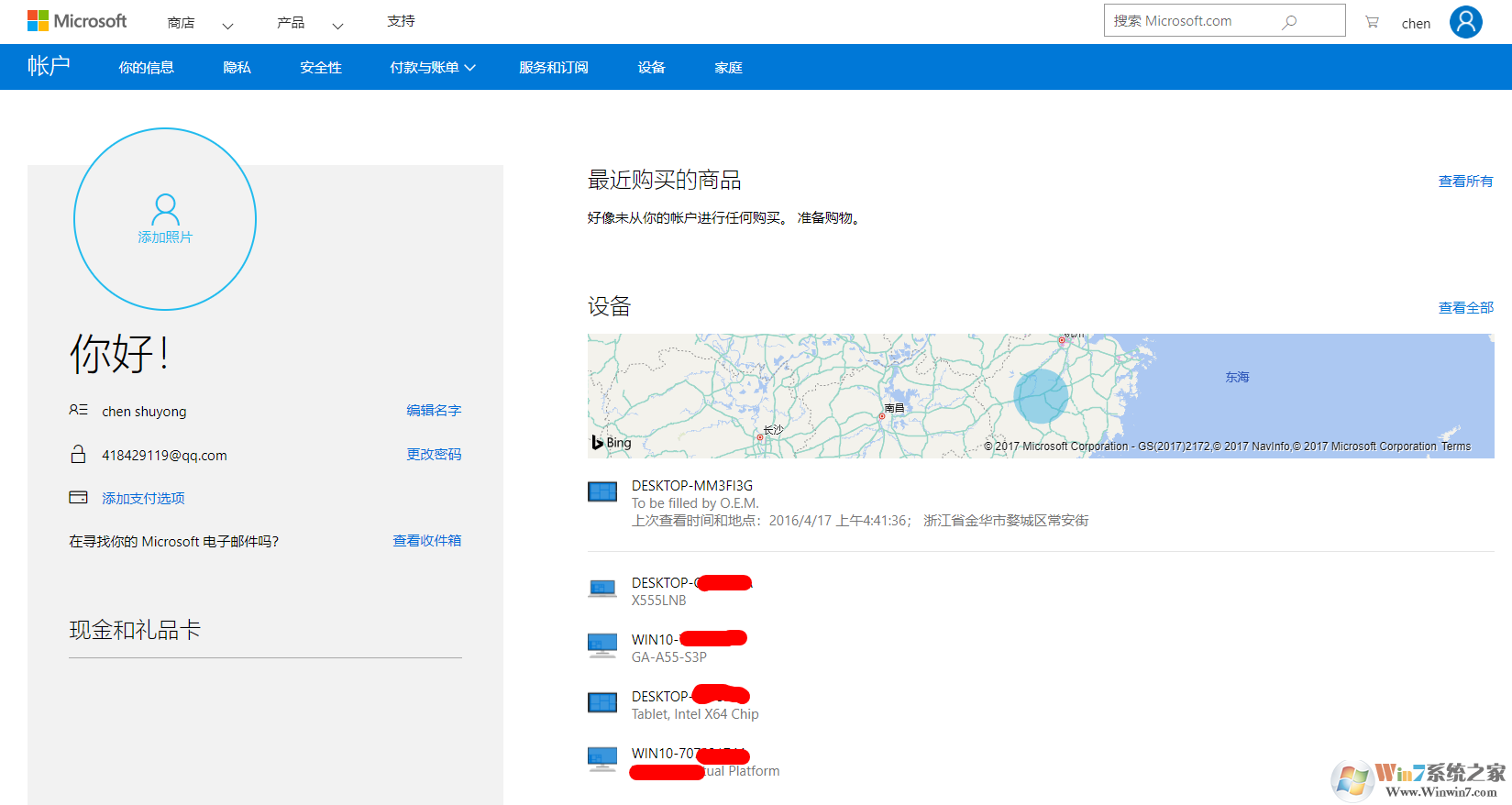Screen dimensions: 1512x805
Task: Select the DESKTOP-MM3FI3G device icon
Action: (602, 492)
